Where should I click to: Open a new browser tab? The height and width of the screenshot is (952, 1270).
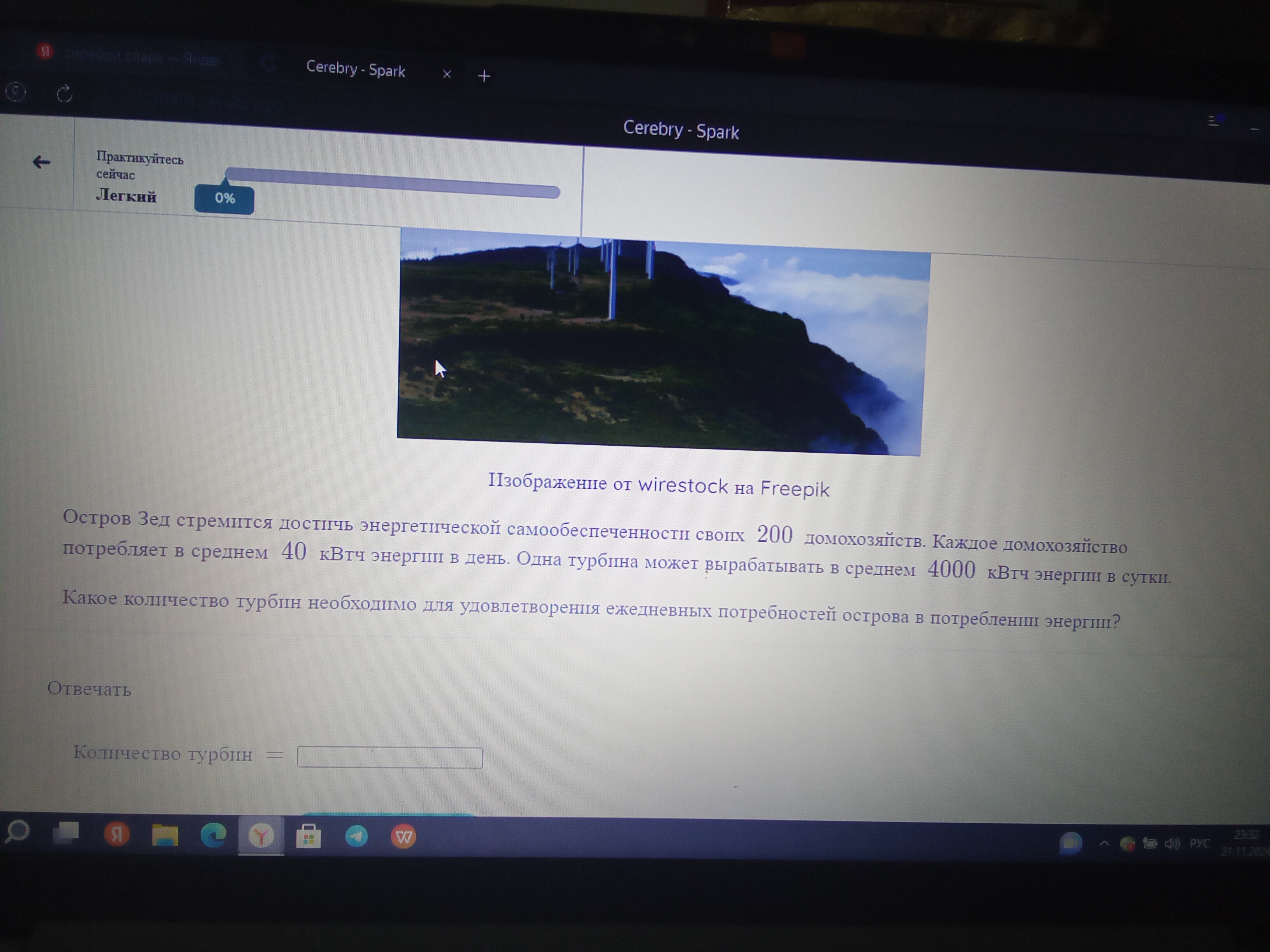point(484,76)
